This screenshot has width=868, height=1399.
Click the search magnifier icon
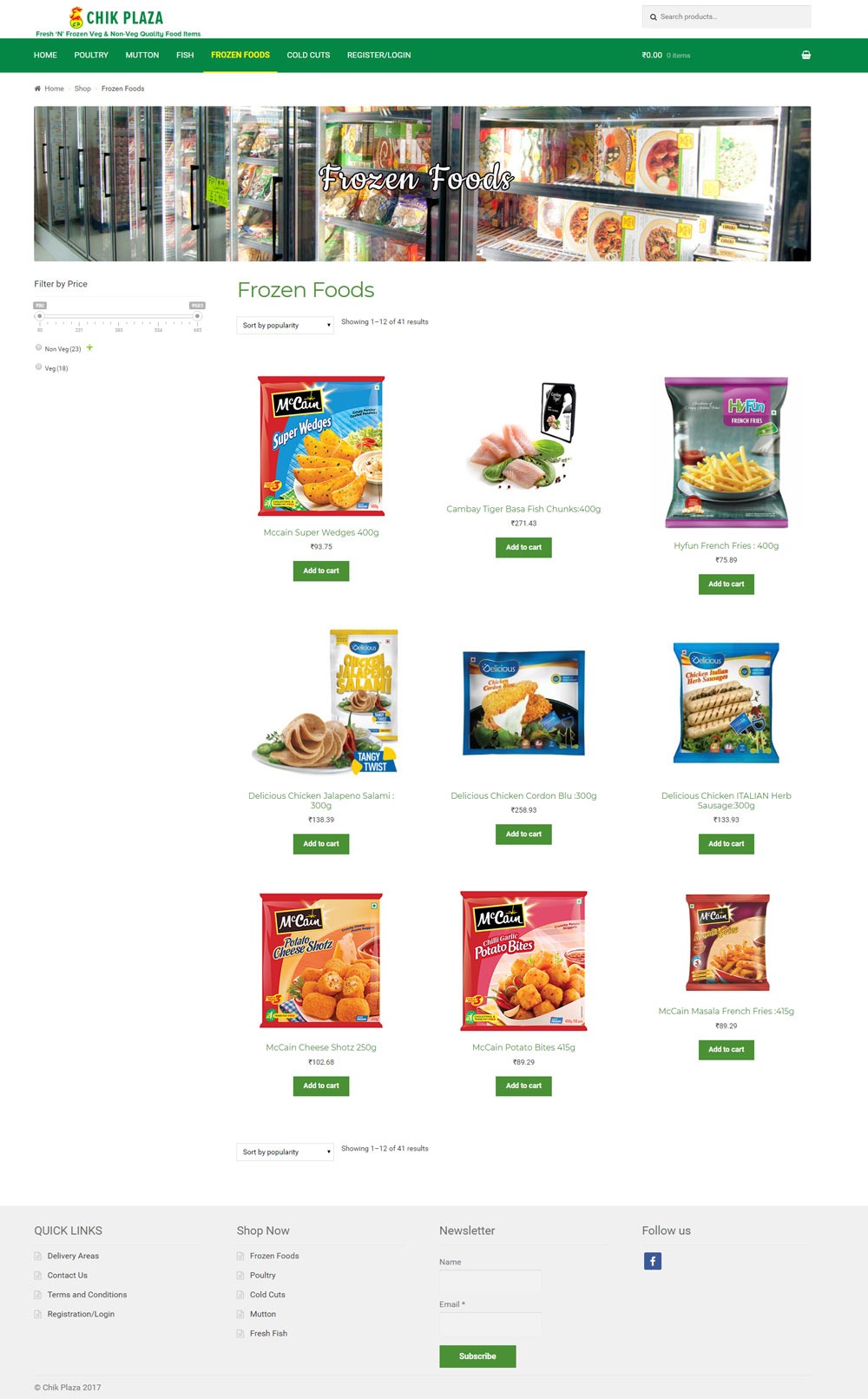pyautogui.click(x=654, y=16)
